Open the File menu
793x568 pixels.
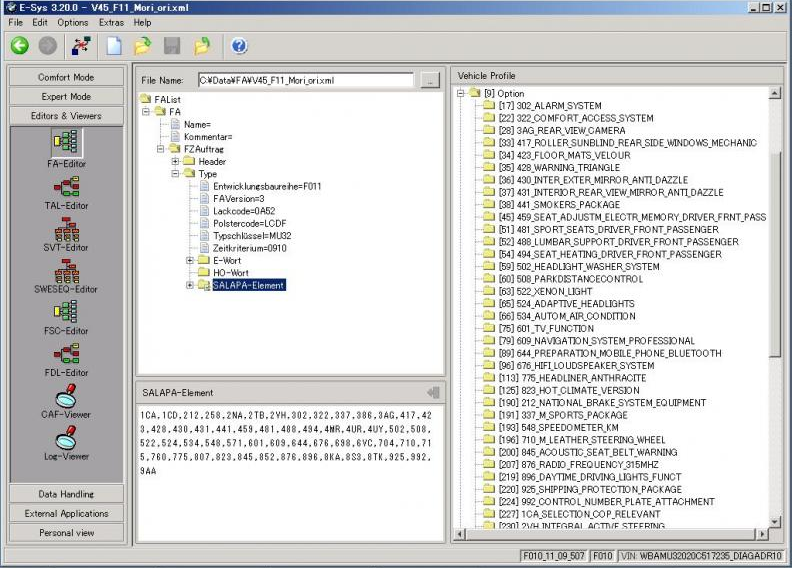click(16, 23)
